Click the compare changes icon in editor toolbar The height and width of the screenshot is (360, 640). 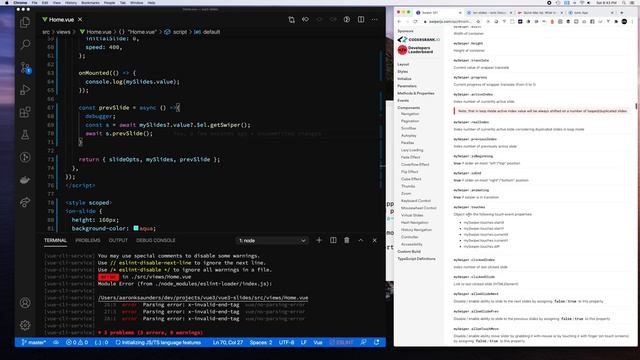pos(291,20)
